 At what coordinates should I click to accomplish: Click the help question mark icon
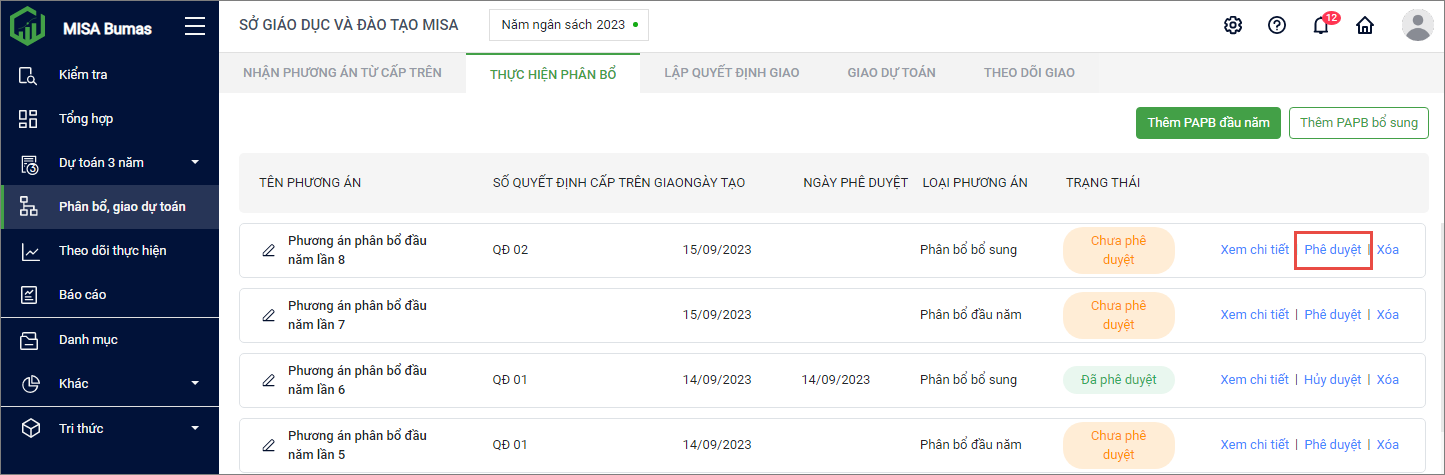click(x=1277, y=25)
